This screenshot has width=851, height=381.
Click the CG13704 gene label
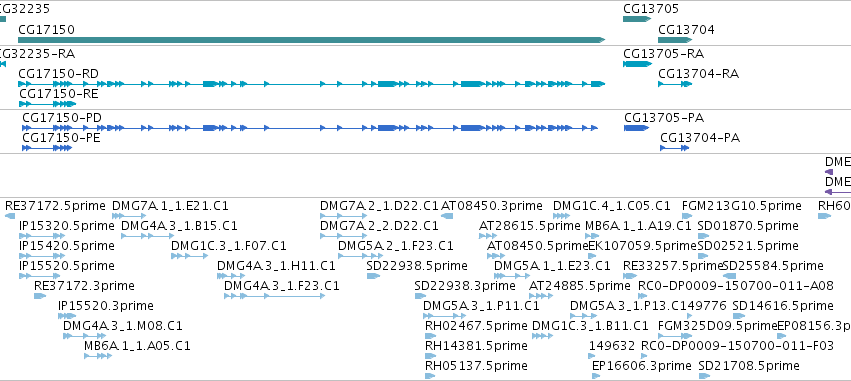tap(686, 29)
